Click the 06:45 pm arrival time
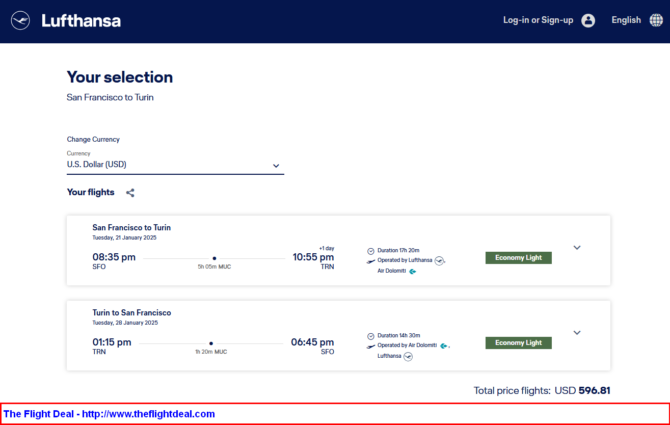The height and width of the screenshot is (425, 670). (312, 342)
